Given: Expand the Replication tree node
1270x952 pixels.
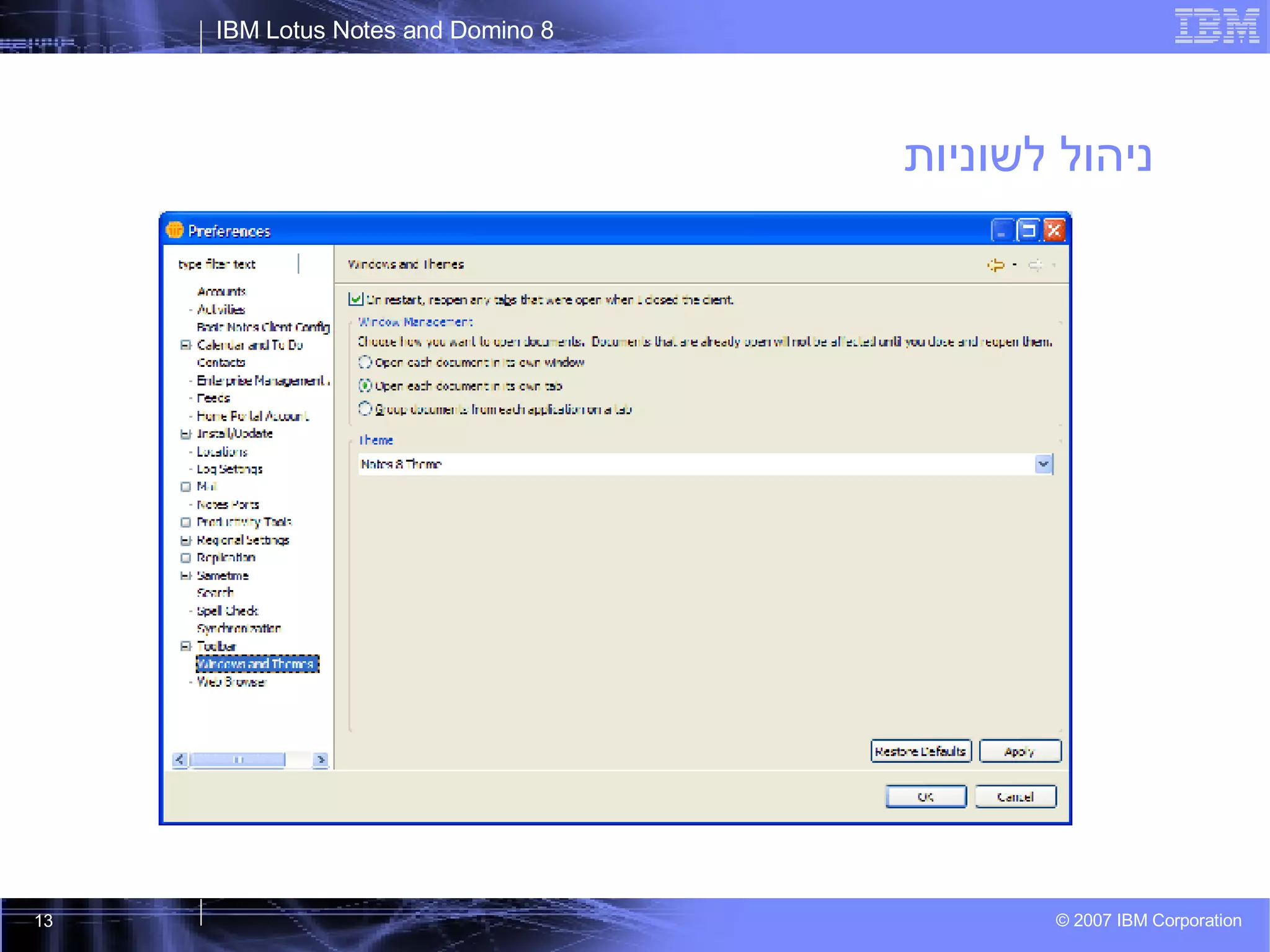Looking at the screenshot, I should 185,558.
